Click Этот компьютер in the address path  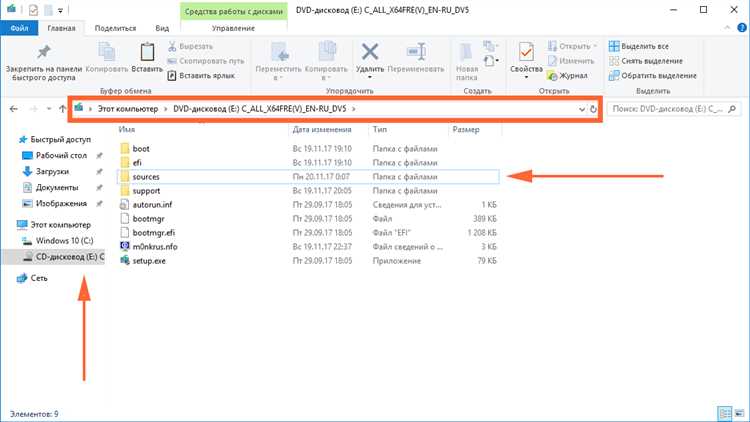(x=128, y=109)
